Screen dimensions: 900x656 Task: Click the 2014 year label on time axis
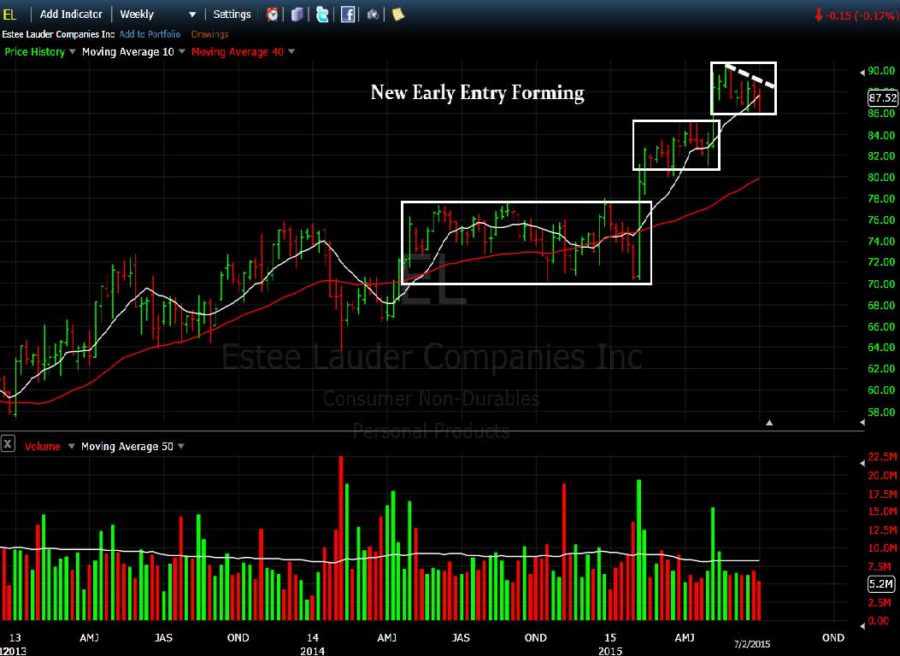pyautogui.click(x=312, y=651)
